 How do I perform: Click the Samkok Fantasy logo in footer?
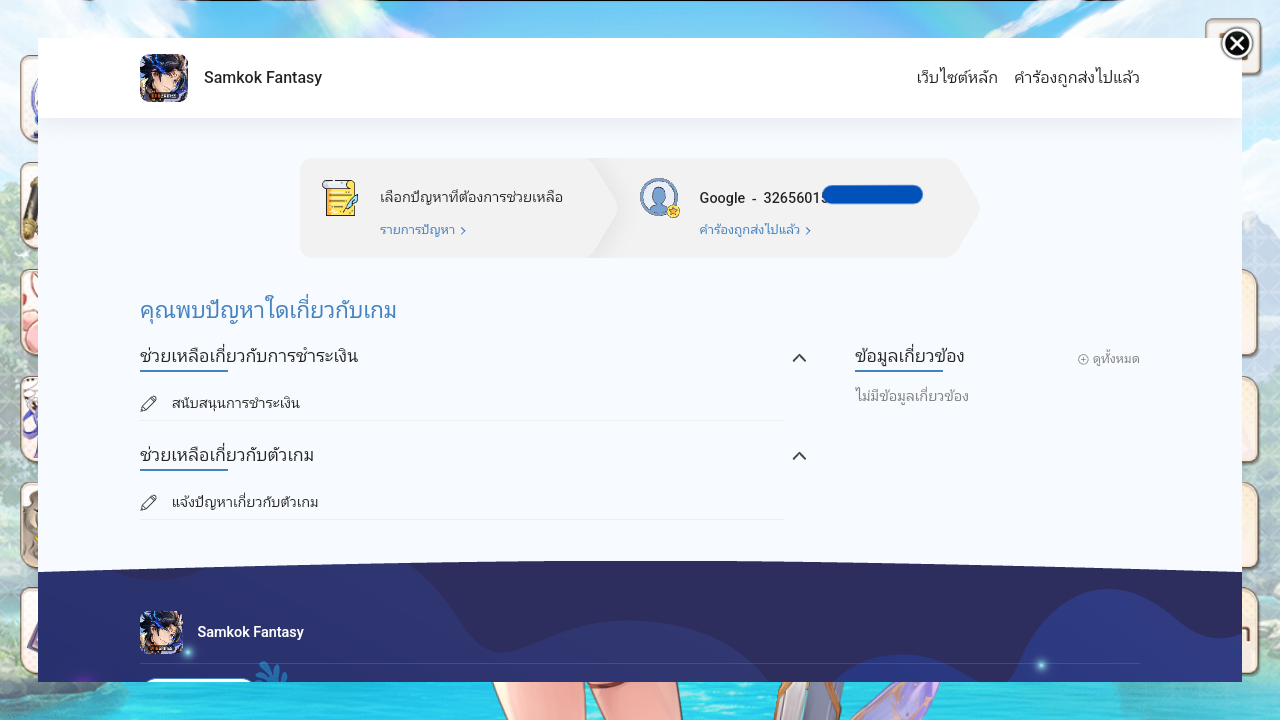(162, 632)
